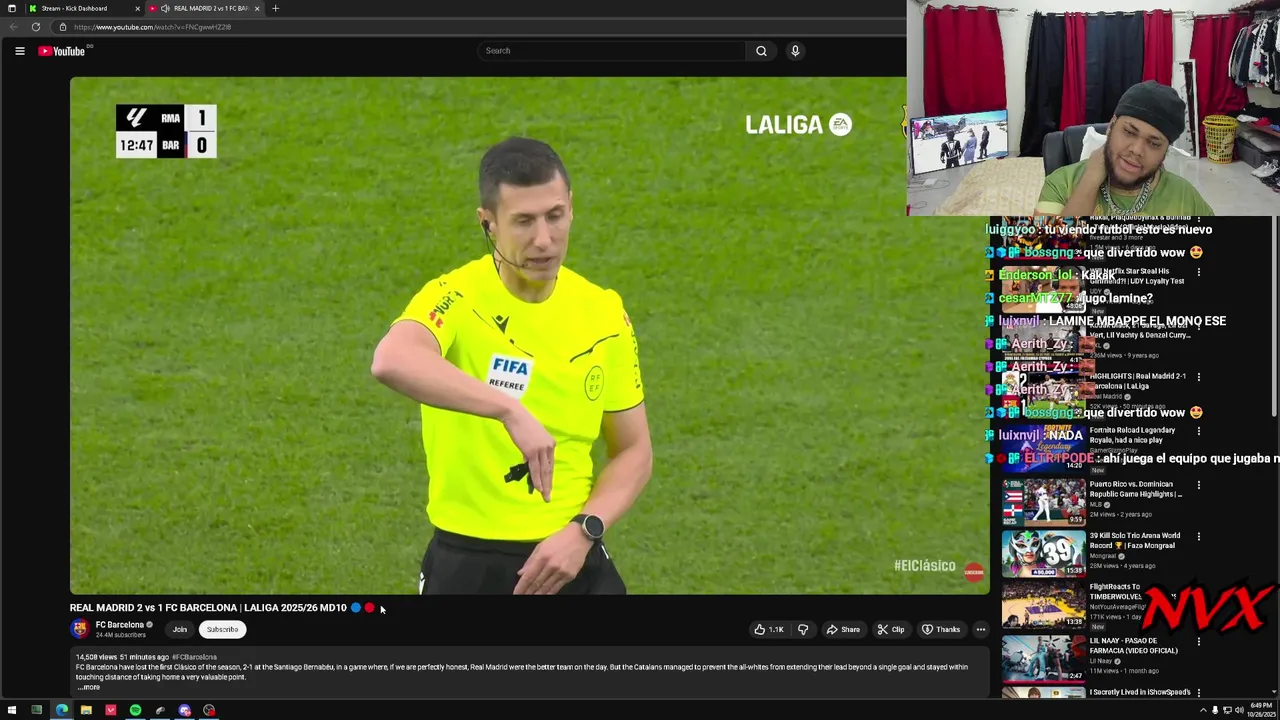The width and height of the screenshot is (1280, 720).
Task: Click the Join membership button
Action: tap(180, 629)
